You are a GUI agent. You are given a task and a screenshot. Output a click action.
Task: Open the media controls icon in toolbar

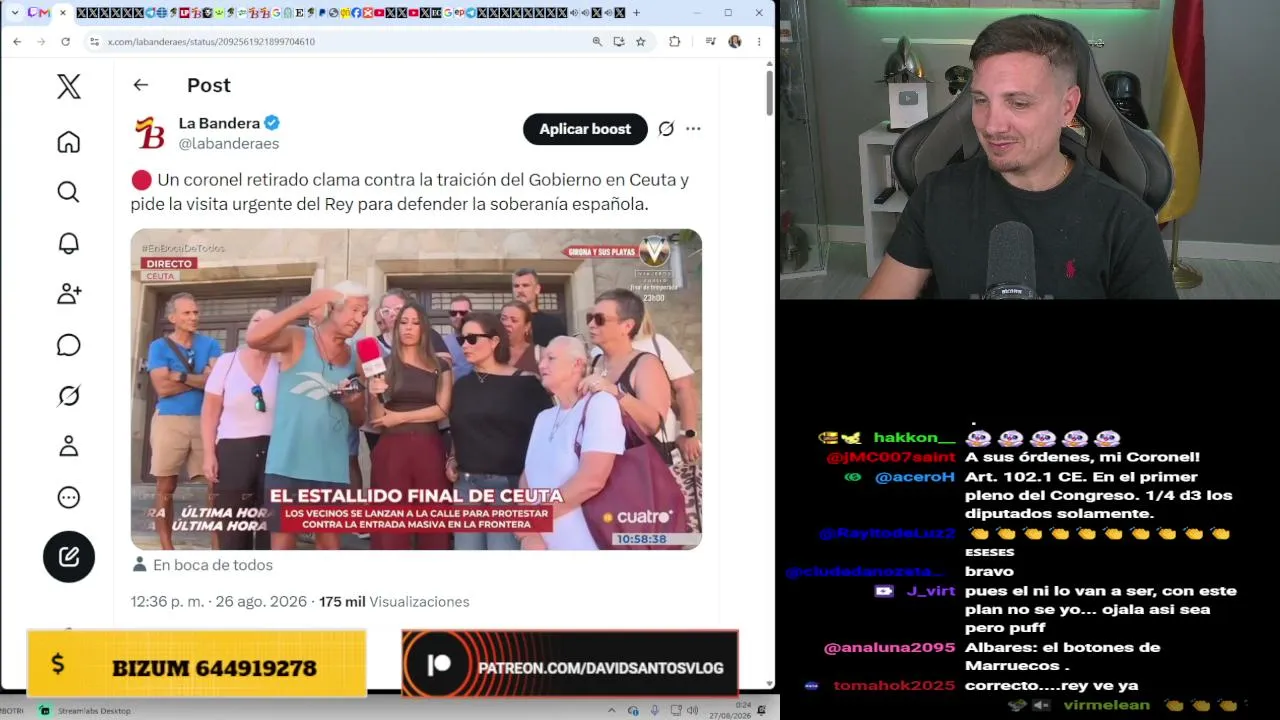coord(710,42)
